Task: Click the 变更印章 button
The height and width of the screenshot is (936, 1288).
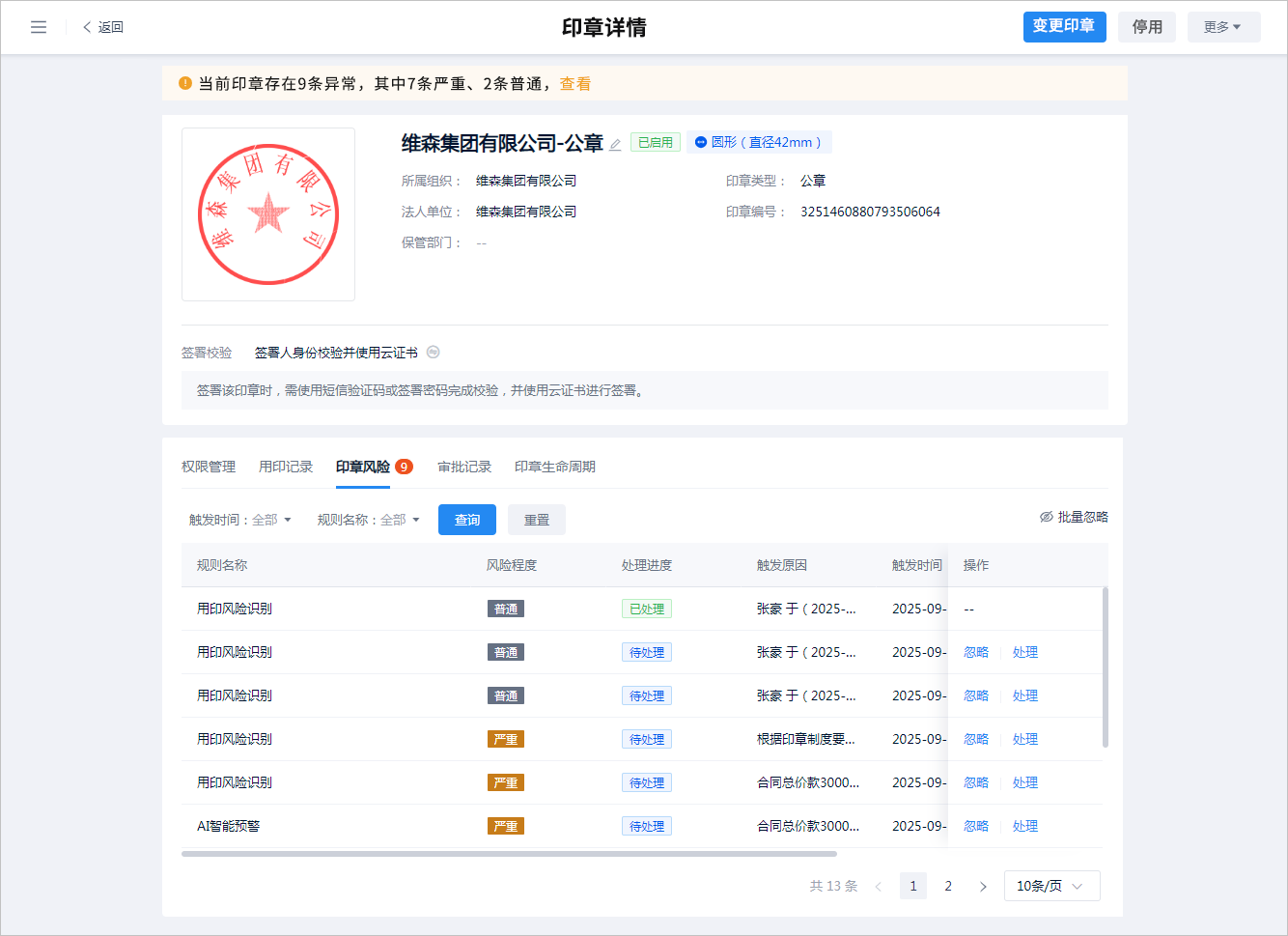Action: (1064, 26)
